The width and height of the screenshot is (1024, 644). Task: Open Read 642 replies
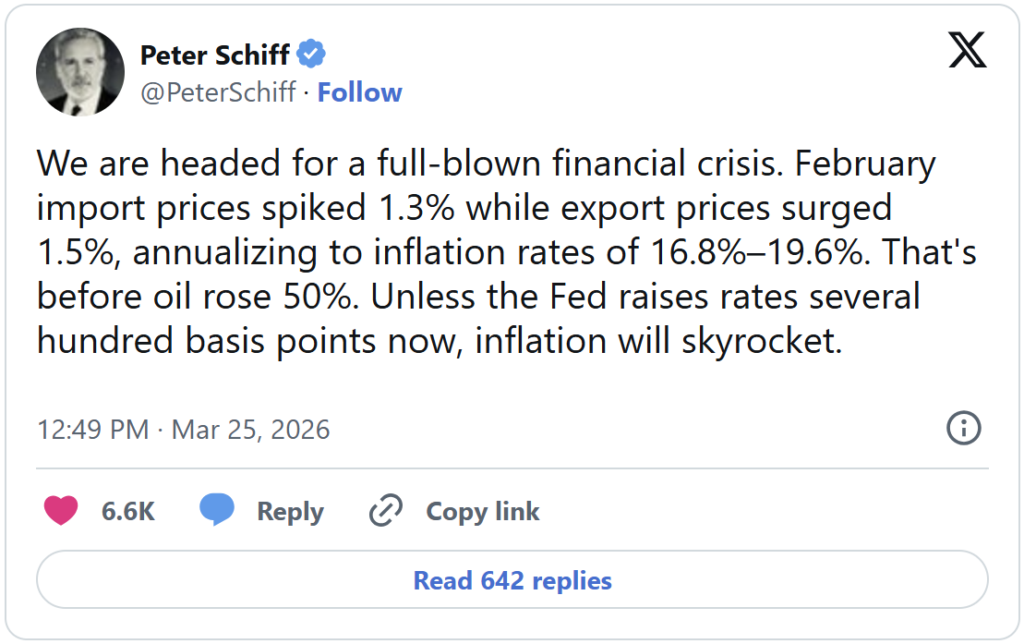pyautogui.click(x=512, y=581)
